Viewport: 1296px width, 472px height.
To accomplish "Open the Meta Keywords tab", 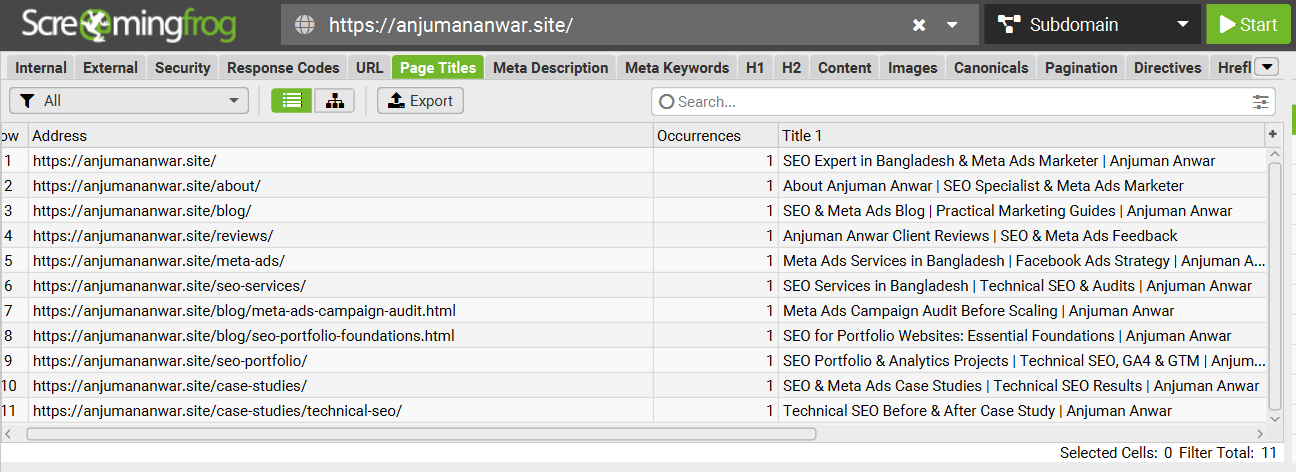I will [677, 68].
